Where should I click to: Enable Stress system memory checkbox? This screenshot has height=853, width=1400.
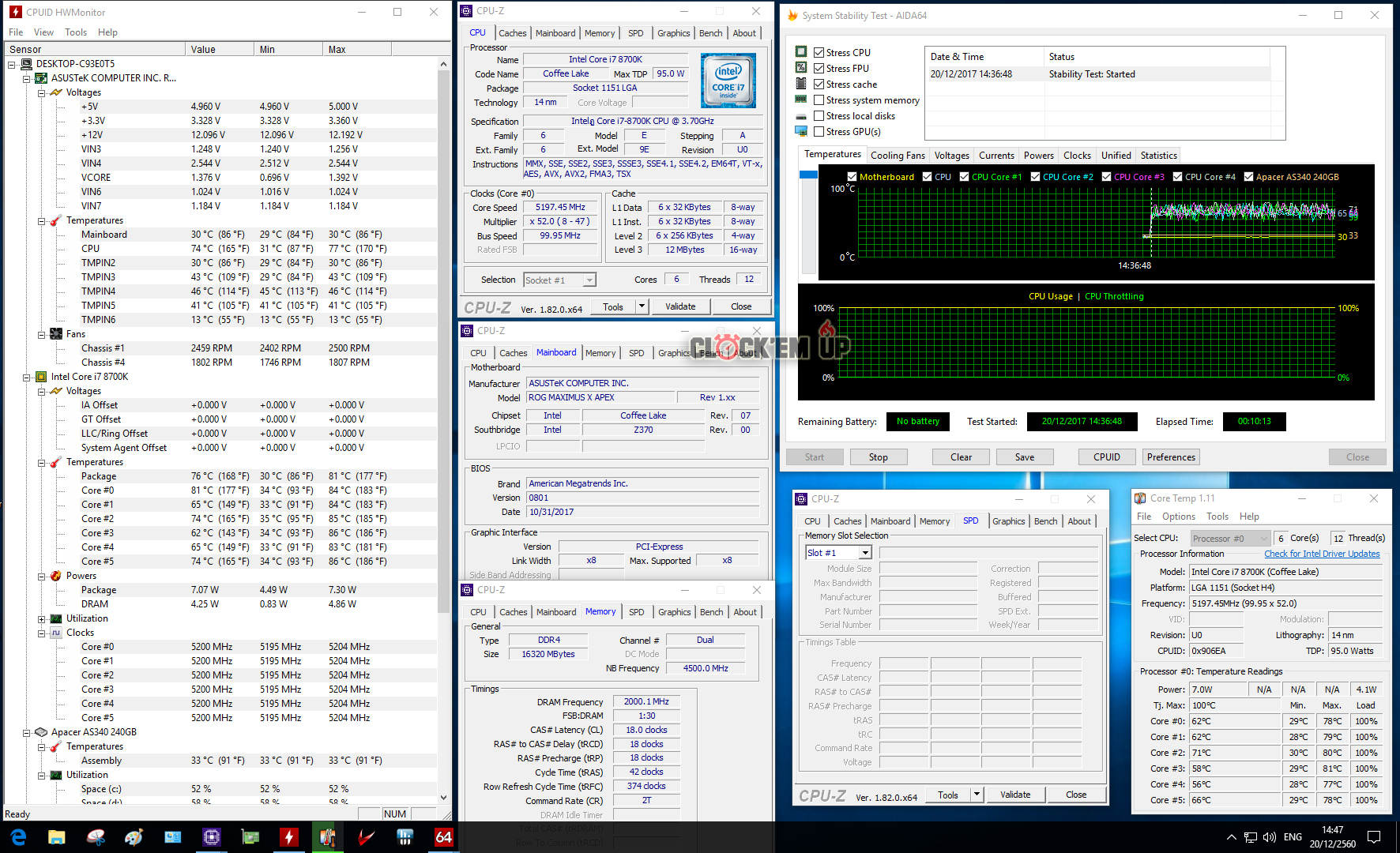[819, 100]
